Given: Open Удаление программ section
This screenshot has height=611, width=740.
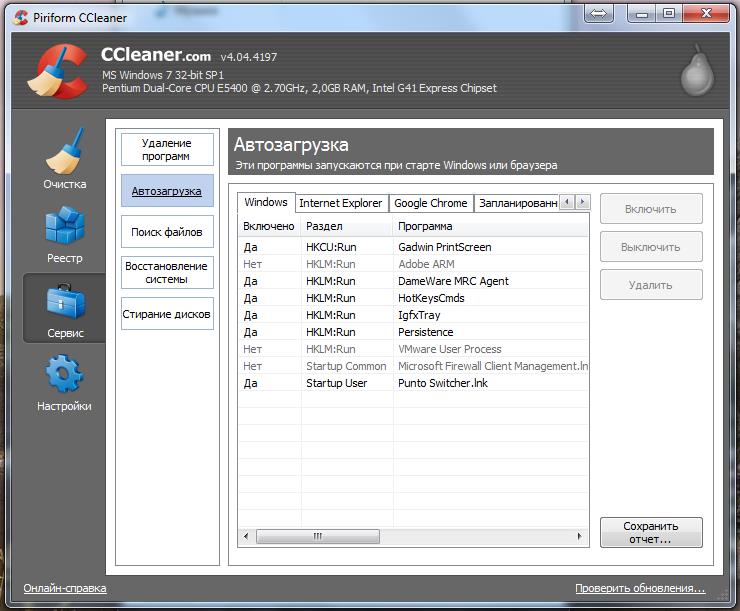Looking at the screenshot, I should click(x=167, y=150).
